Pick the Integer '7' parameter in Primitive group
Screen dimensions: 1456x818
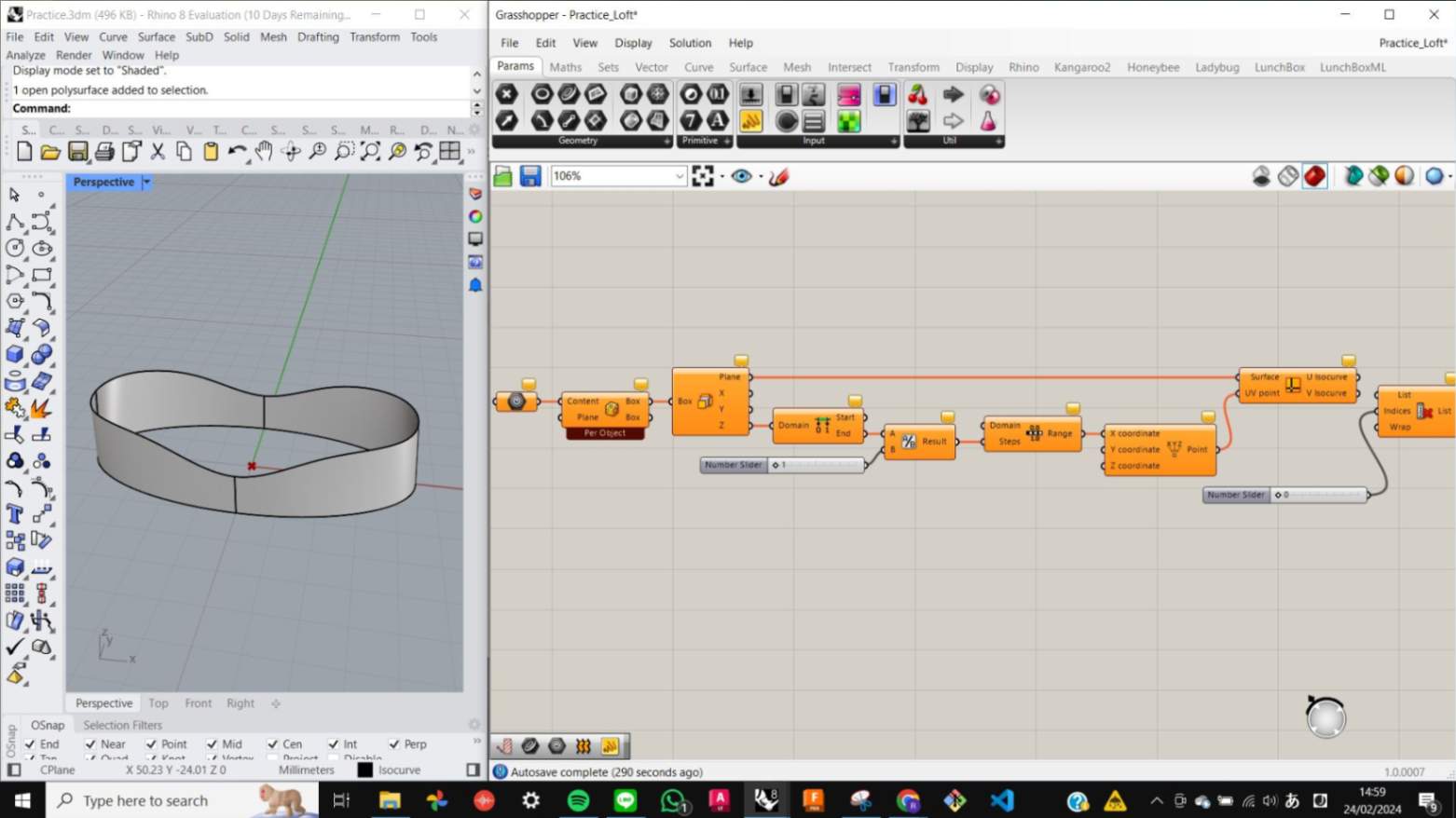click(x=691, y=120)
